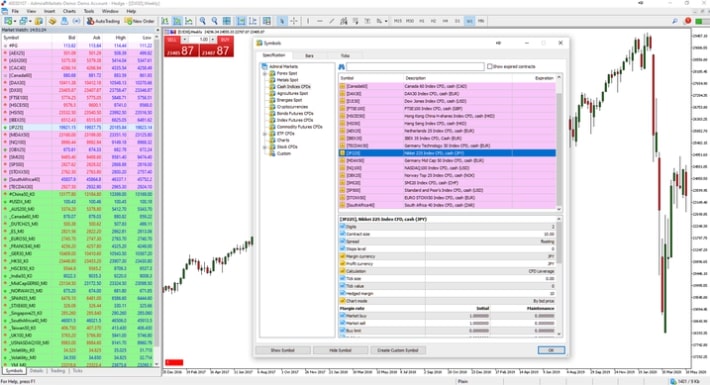This screenshot has width=710, height=385.
Task: Toggle the chart auto scroll icon
Action: pyautogui.click(x=241, y=21)
